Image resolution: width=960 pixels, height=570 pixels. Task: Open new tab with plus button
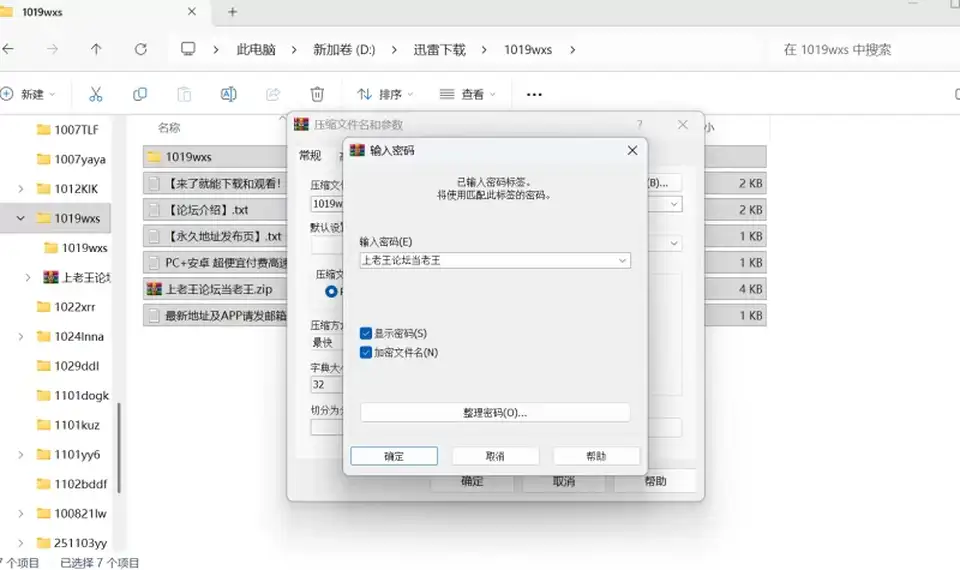pos(232,12)
